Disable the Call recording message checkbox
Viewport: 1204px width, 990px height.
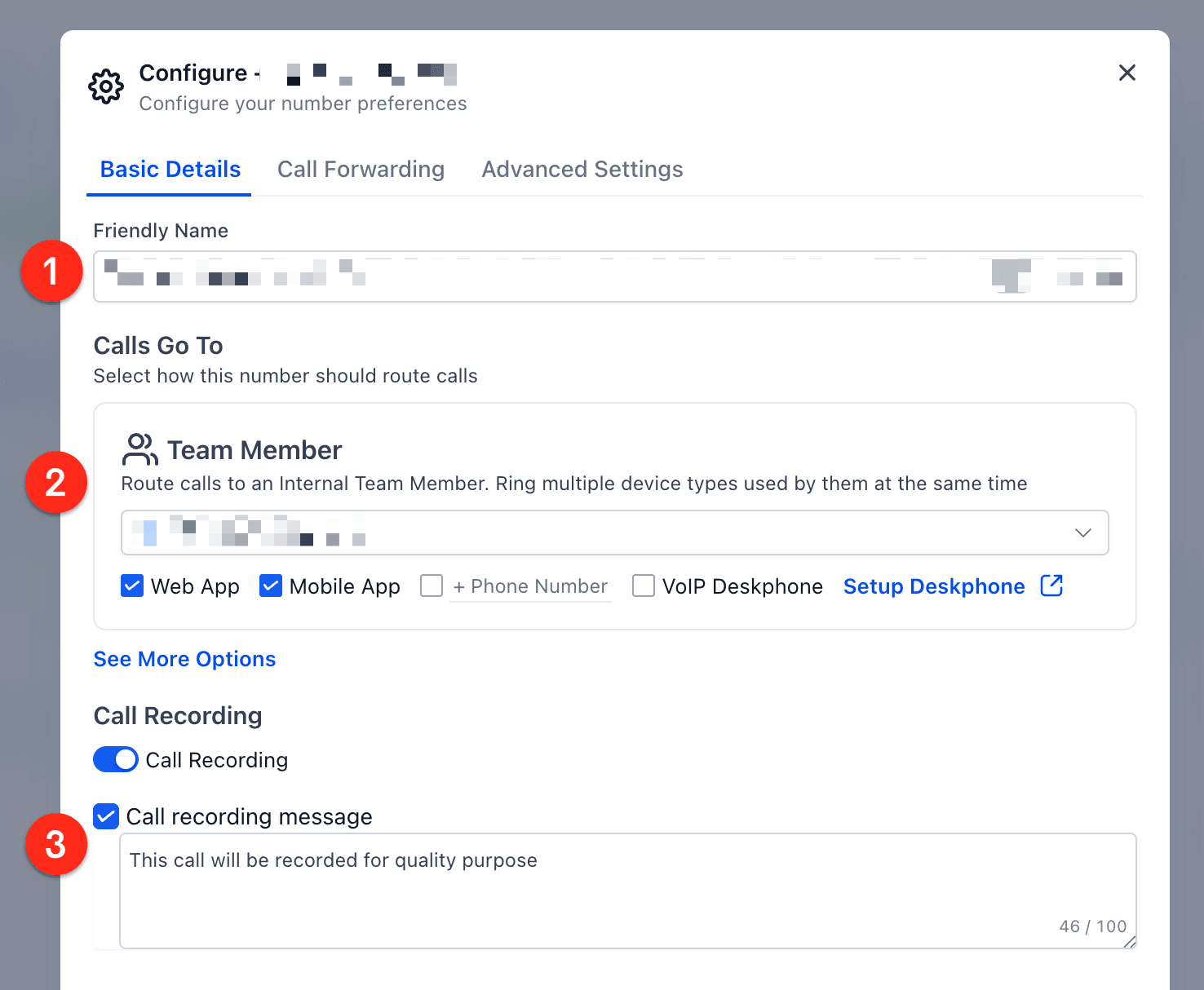coord(106,816)
